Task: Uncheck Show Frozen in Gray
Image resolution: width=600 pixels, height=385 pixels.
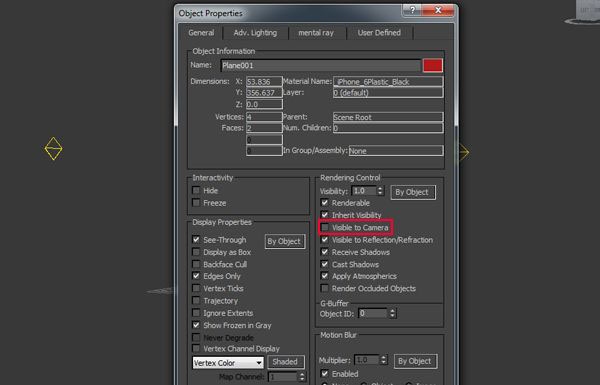Action: [196, 325]
